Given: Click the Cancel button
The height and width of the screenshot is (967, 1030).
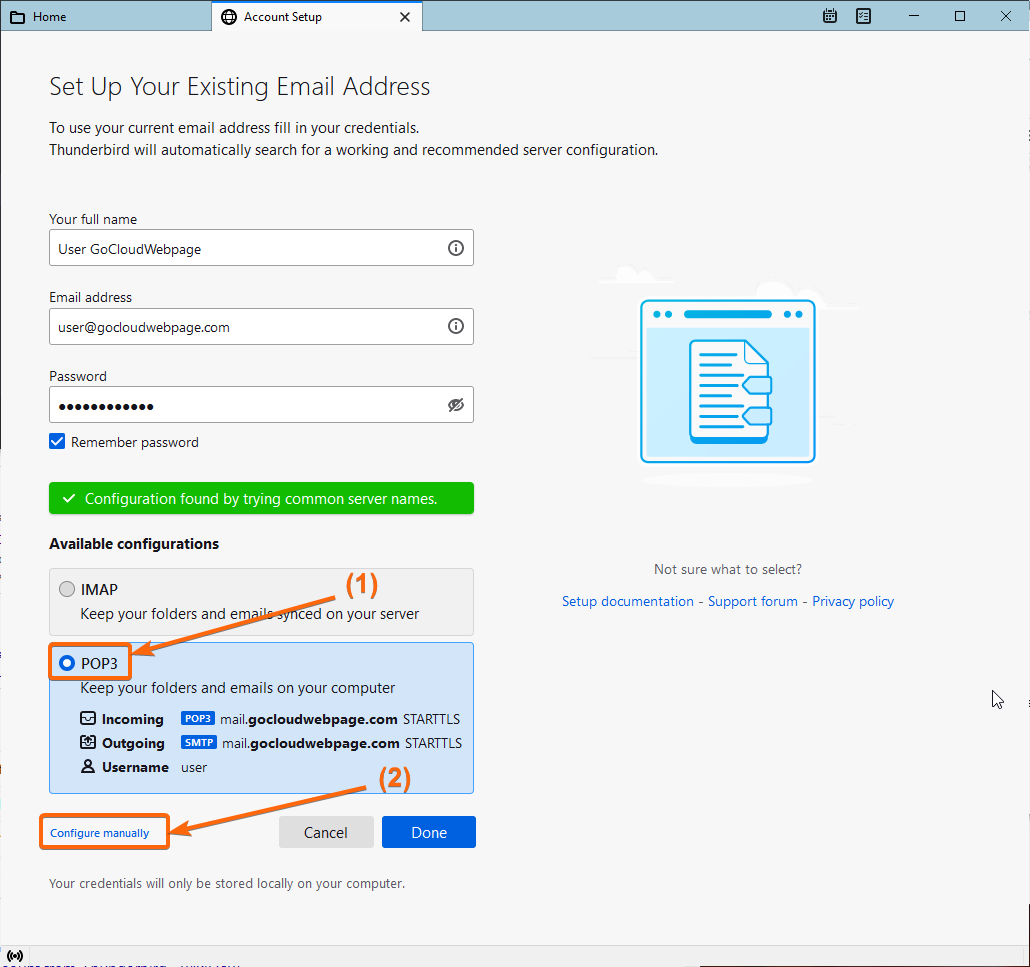Looking at the screenshot, I should coord(326,832).
